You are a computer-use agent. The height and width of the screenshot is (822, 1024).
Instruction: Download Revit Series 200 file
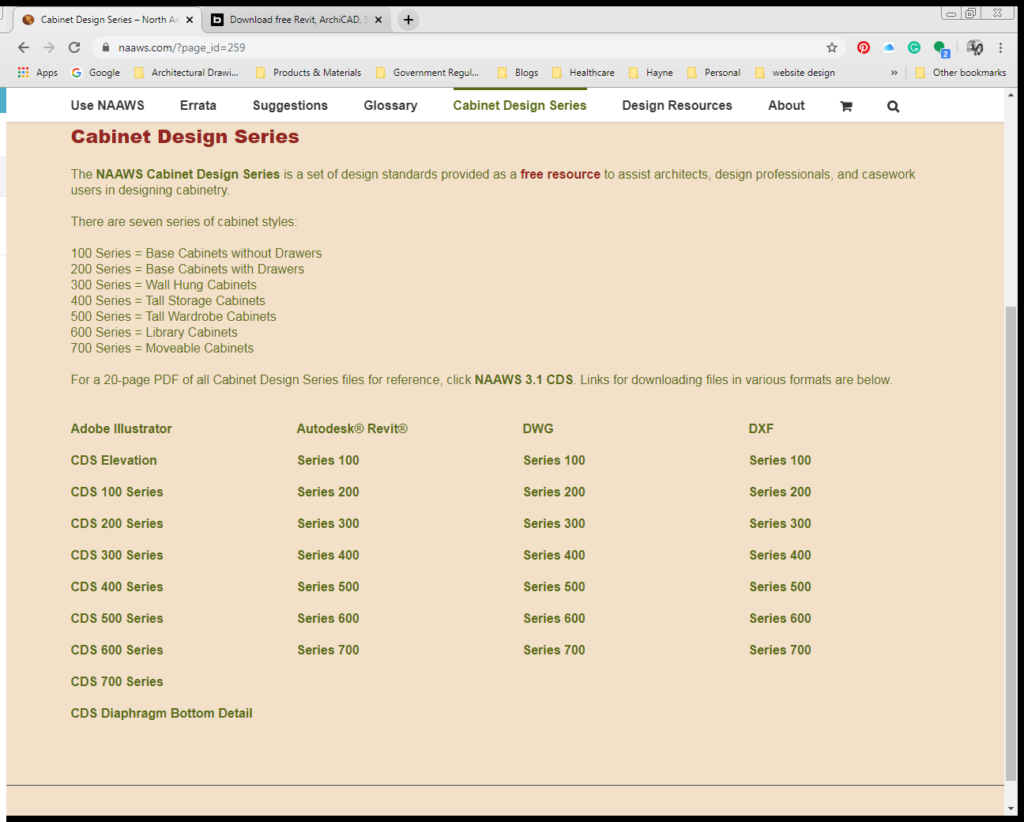[328, 492]
